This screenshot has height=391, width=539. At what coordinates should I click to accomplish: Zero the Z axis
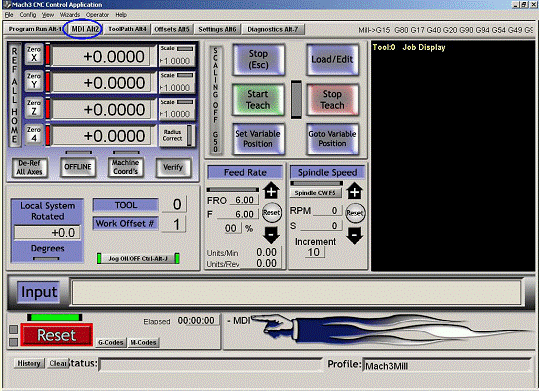point(34,108)
